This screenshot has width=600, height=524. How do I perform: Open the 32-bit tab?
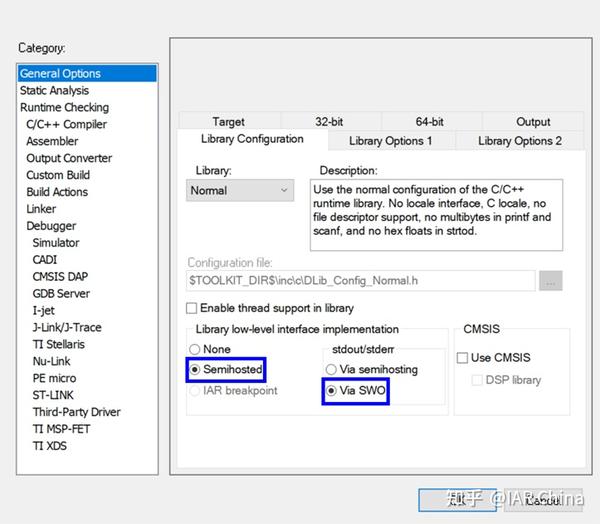coord(330,121)
